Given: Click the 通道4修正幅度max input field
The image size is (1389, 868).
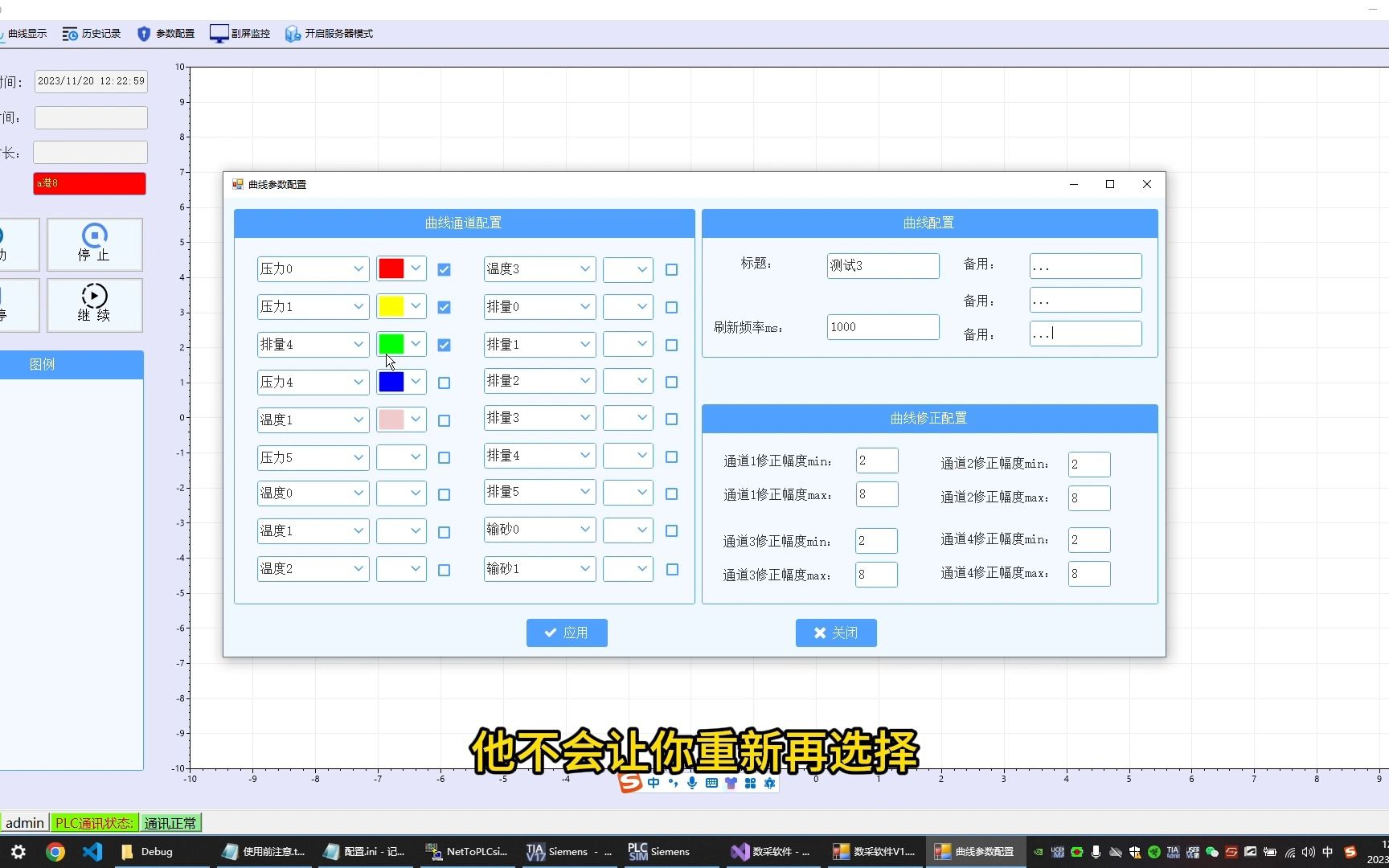Looking at the screenshot, I should [1089, 574].
